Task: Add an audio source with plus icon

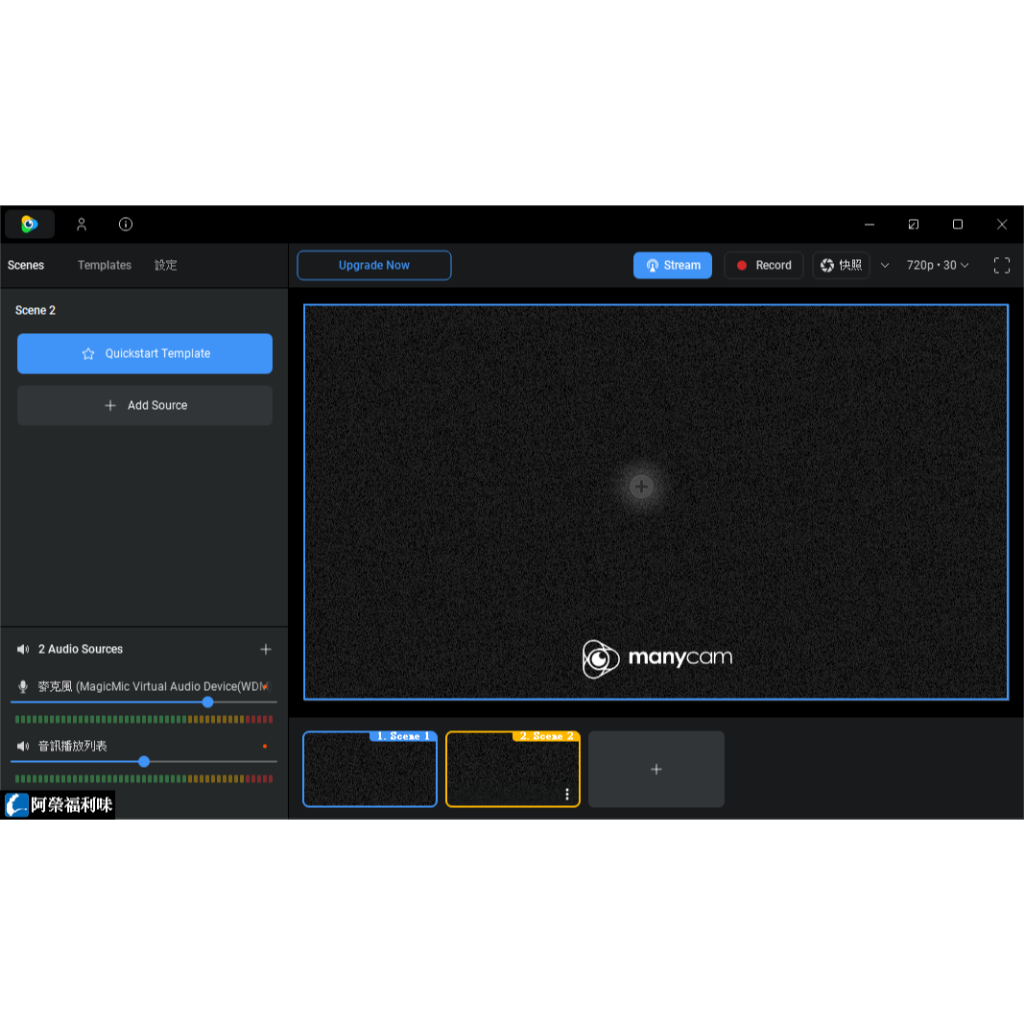Action: (265, 649)
